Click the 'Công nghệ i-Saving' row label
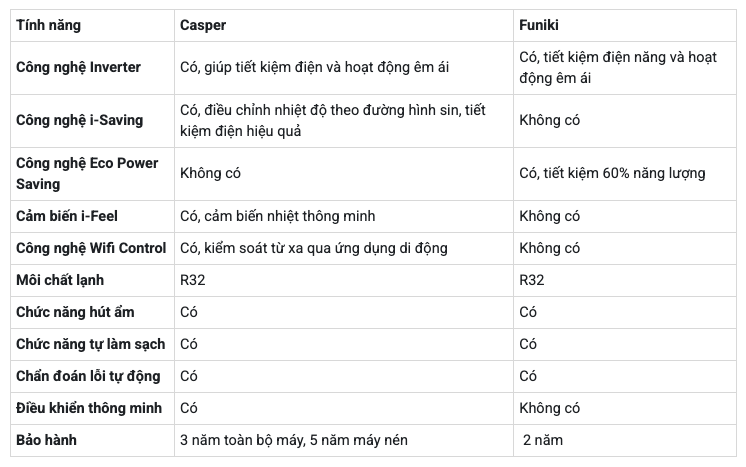746x467 pixels. 79,120
